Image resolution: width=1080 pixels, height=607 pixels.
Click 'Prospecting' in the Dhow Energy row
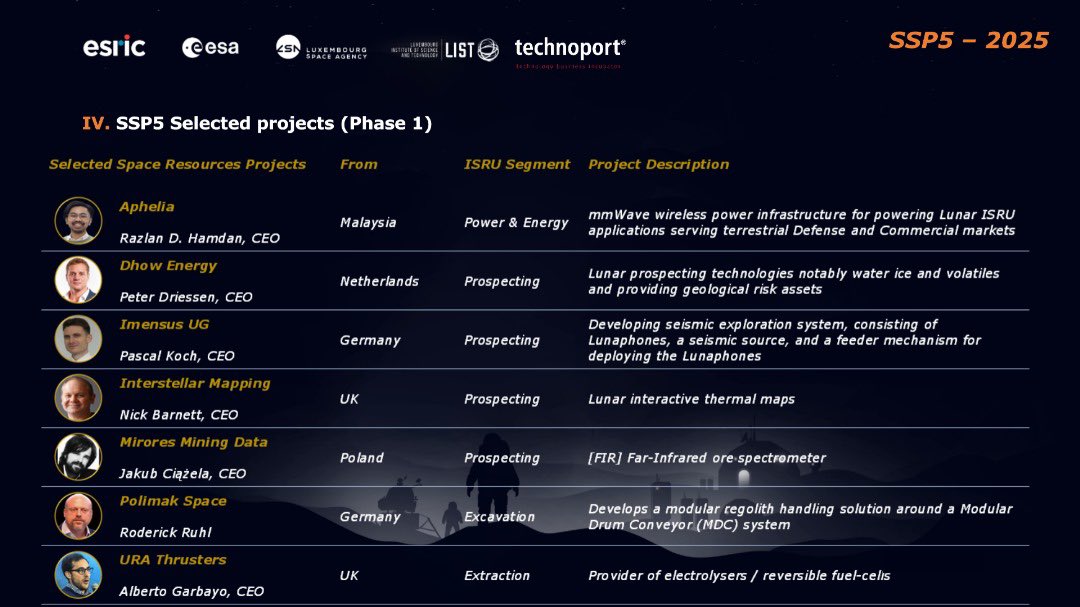tap(501, 281)
